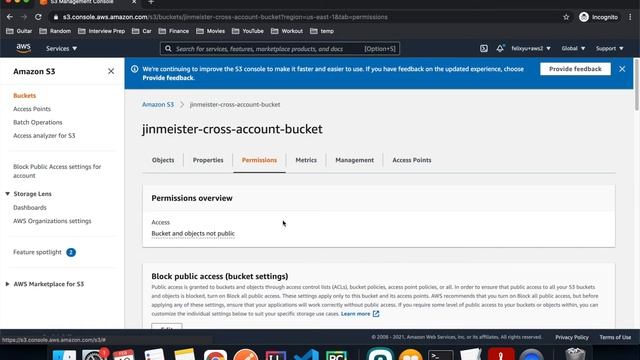Open Buckets in the sidebar
Screen dimensions: 640x360
[x=24, y=96]
